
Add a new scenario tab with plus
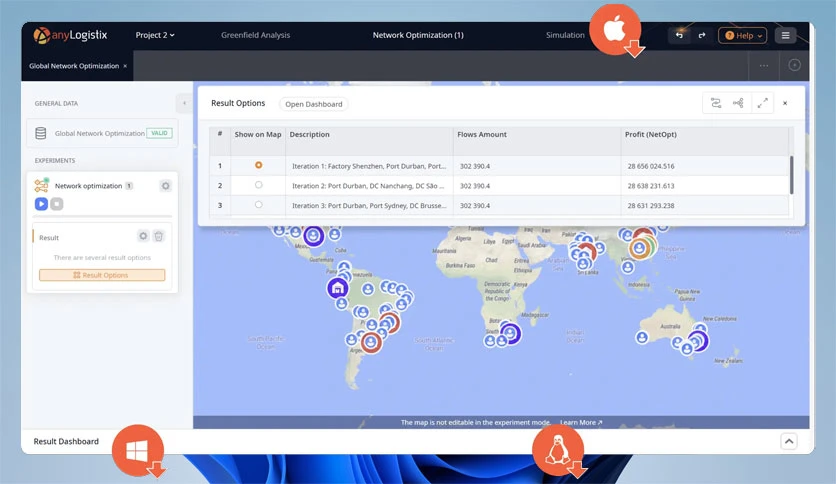click(x=794, y=65)
